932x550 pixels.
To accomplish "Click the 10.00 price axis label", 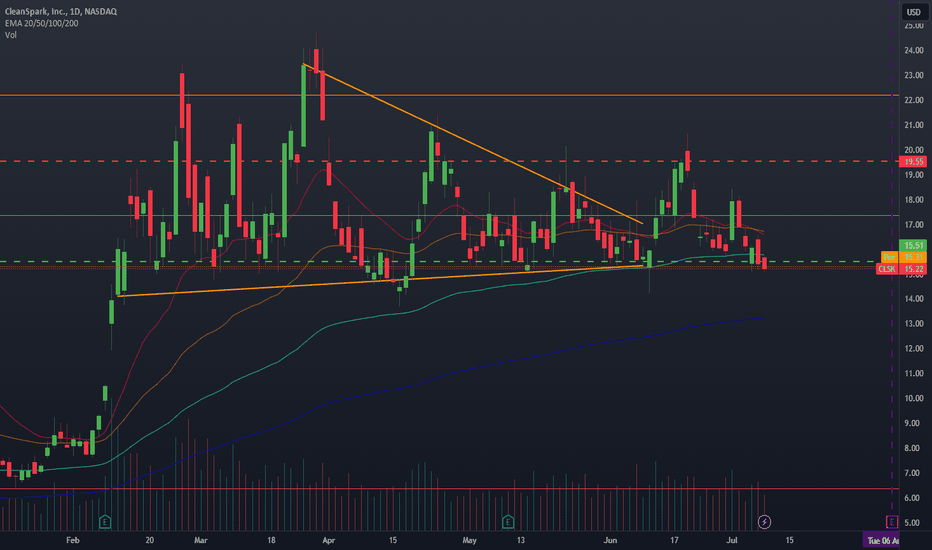I will click(914, 398).
